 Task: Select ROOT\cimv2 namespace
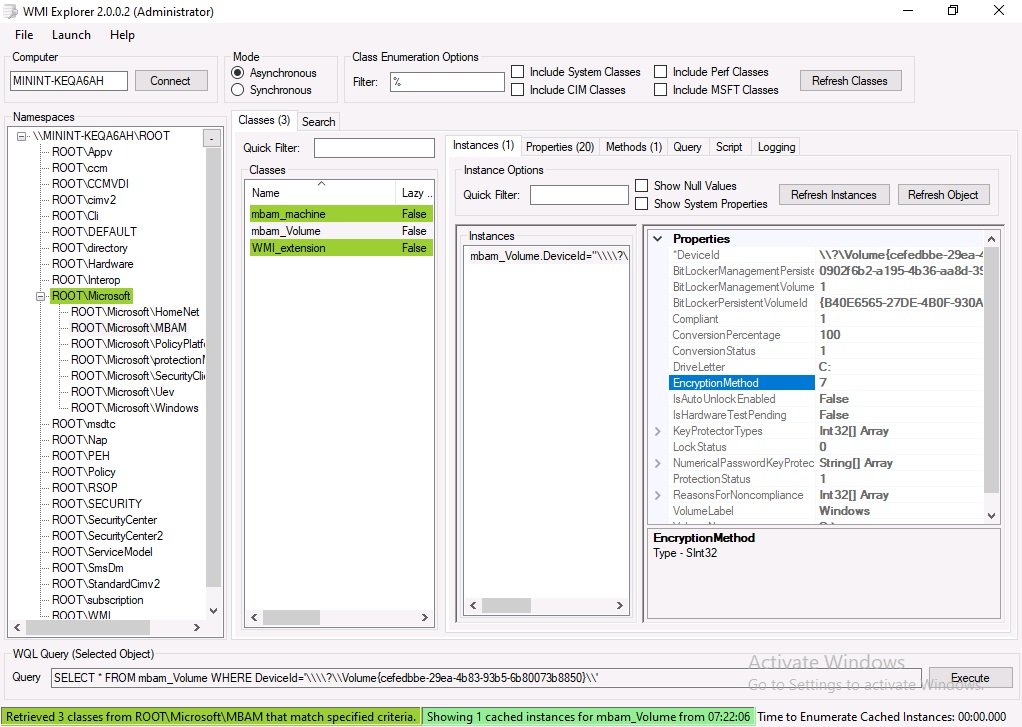coord(83,200)
